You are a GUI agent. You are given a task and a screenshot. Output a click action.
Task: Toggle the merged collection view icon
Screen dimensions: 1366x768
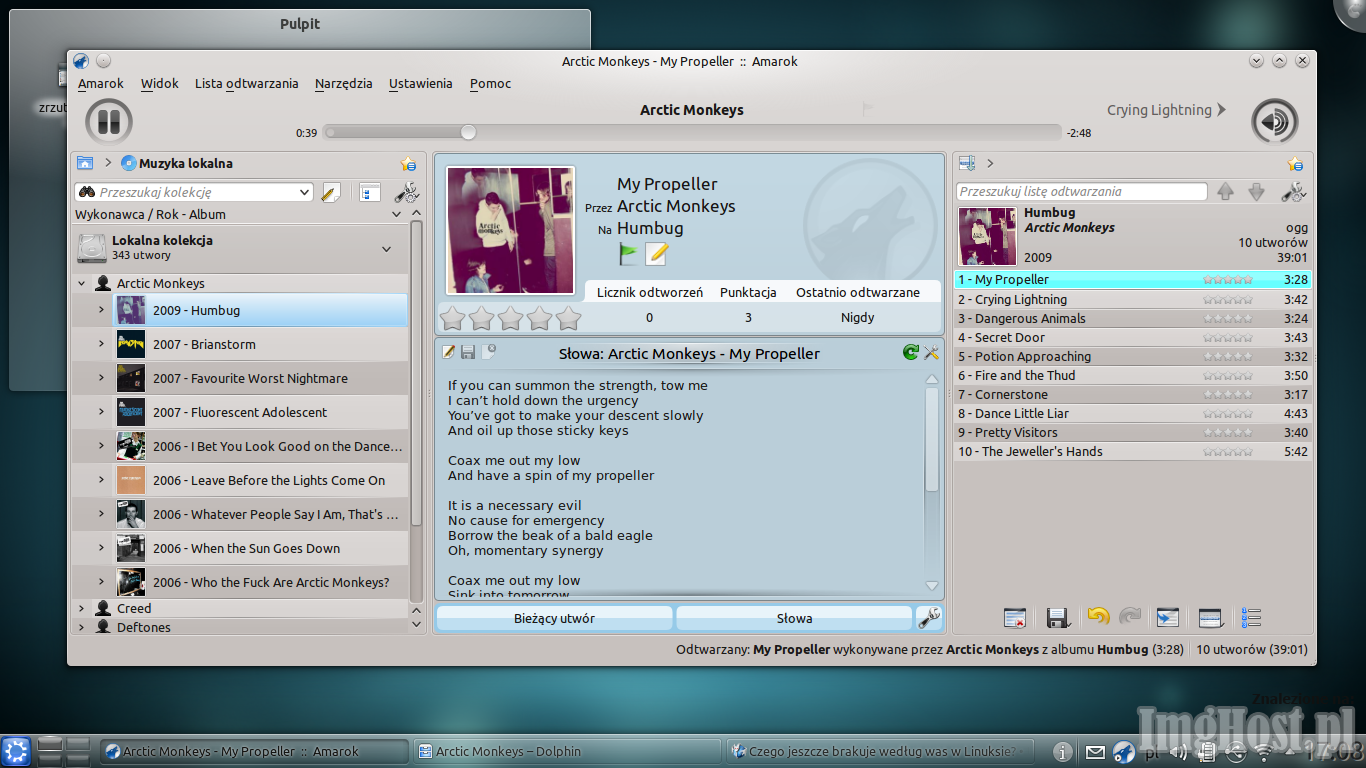[x=369, y=192]
